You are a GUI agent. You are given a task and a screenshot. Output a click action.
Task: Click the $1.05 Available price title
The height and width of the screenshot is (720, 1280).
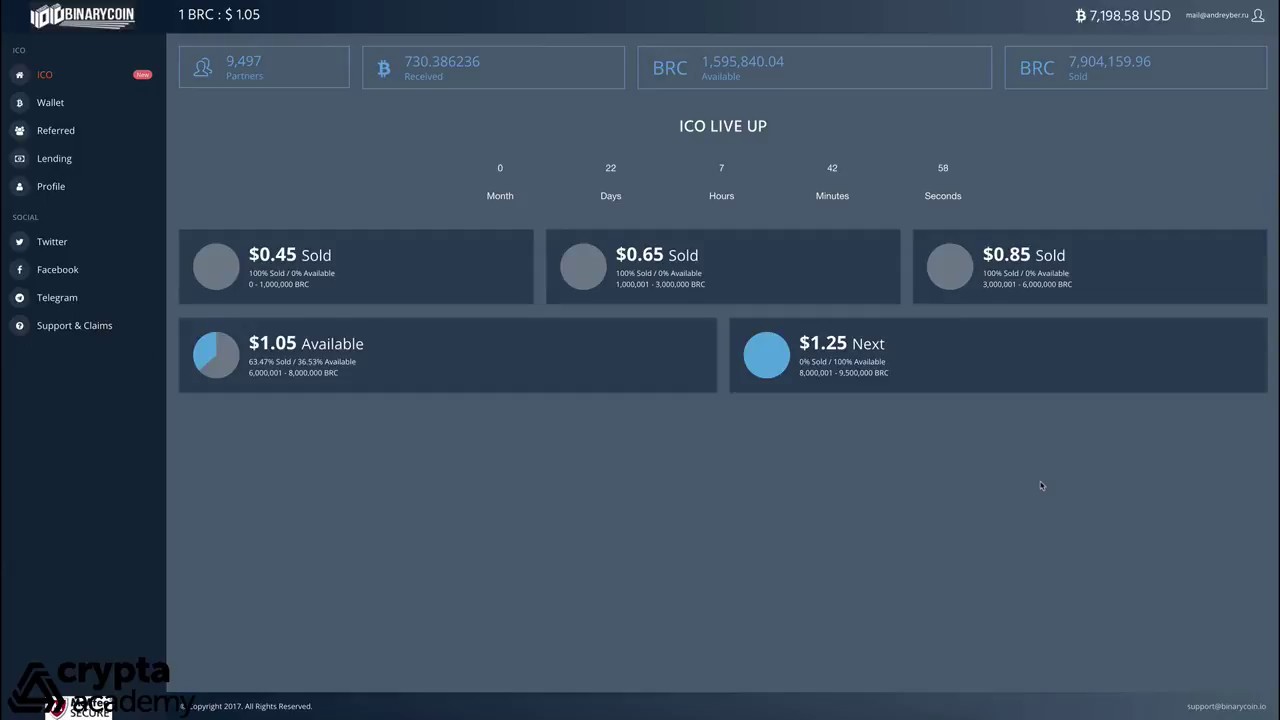306,343
